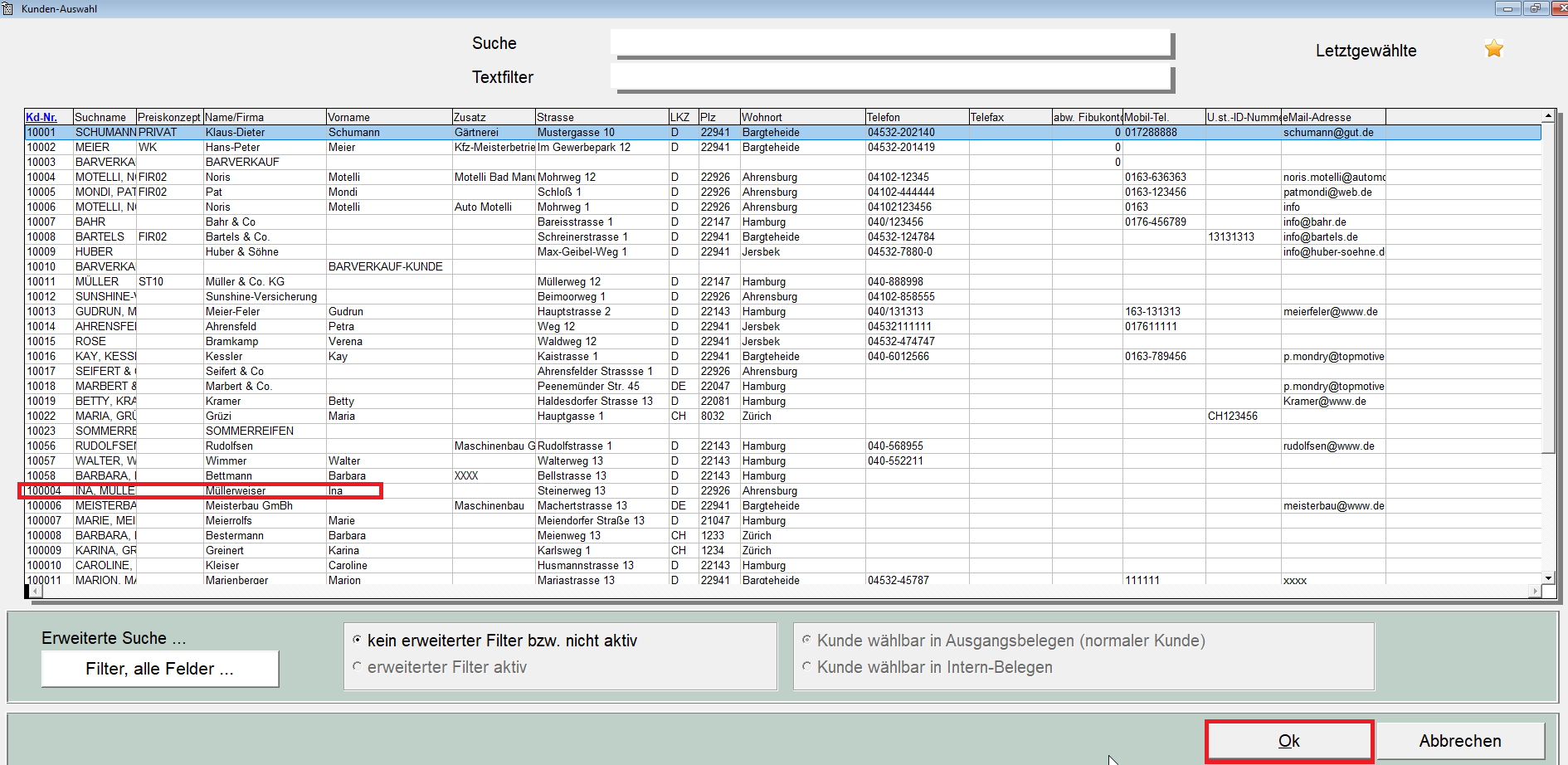Cancel with Abbrechen button
The width and height of the screenshot is (1568, 765).
coord(1460,741)
